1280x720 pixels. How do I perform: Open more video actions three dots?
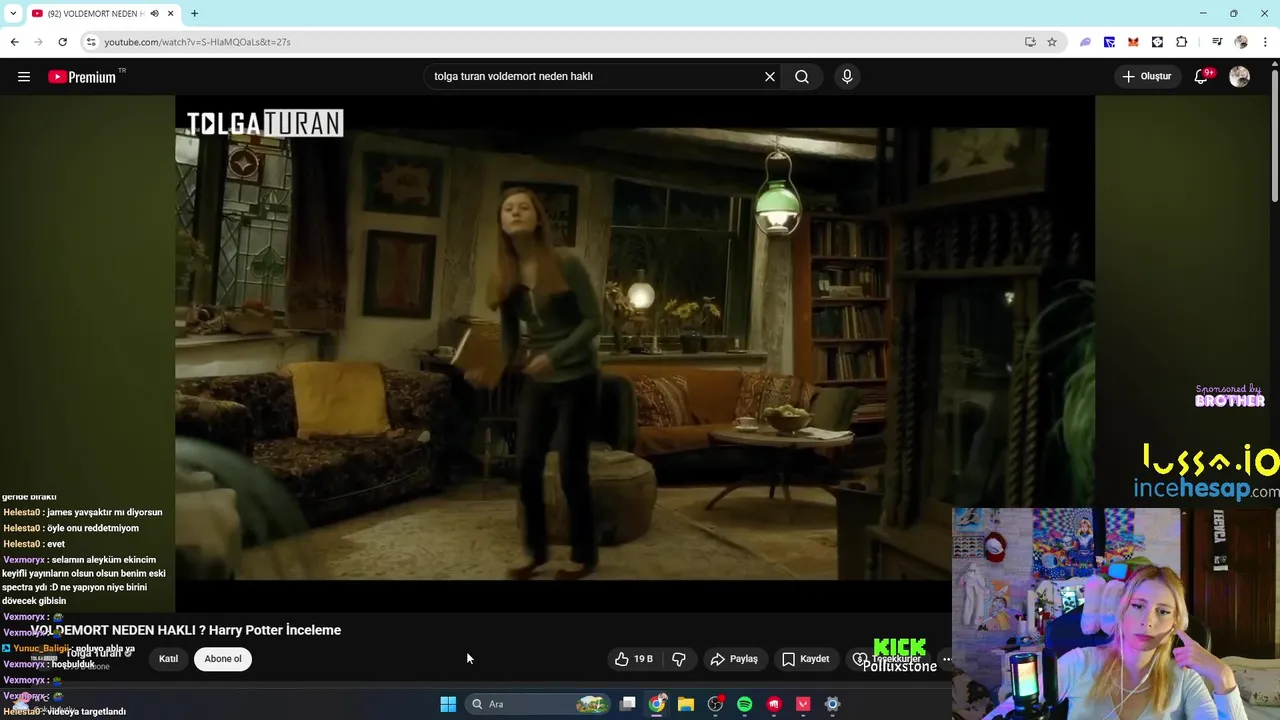click(947, 659)
